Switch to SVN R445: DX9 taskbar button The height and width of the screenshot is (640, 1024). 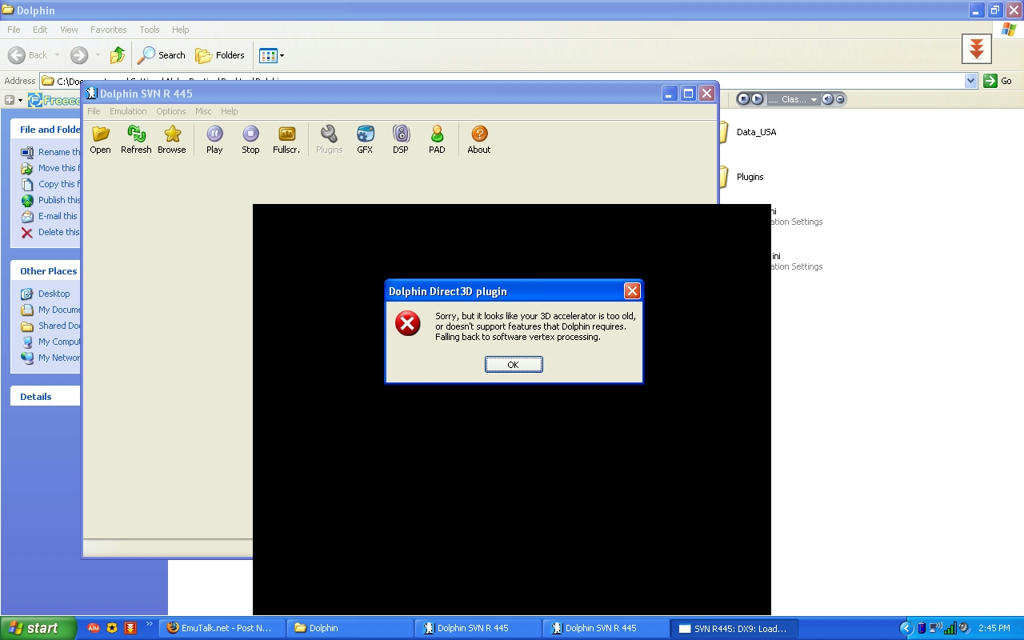point(733,628)
